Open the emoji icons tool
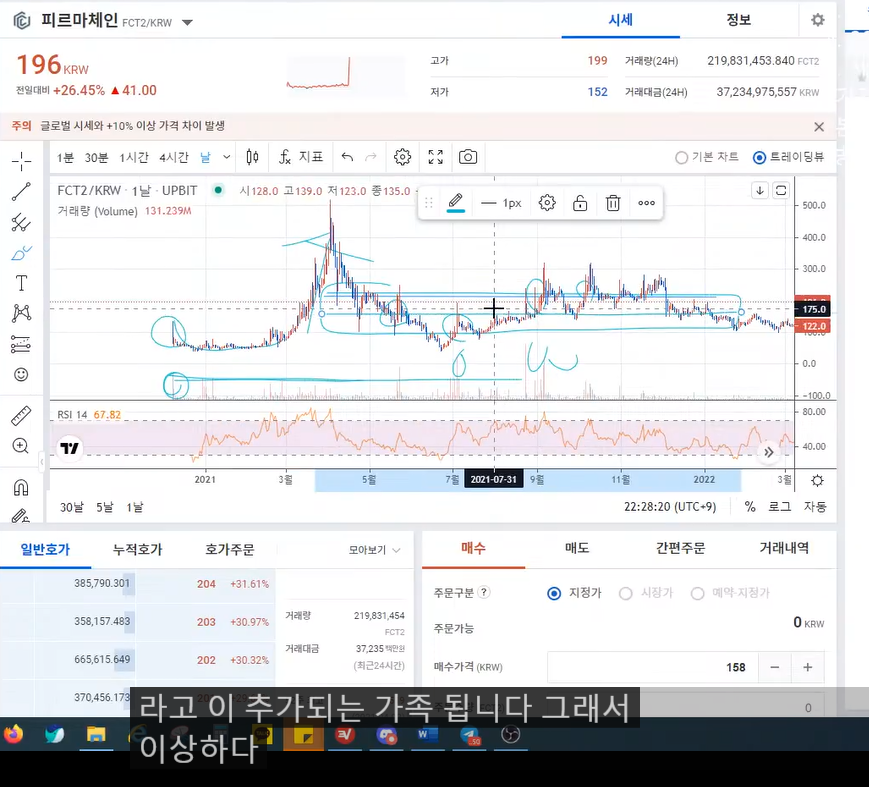Image resolution: width=869 pixels, height=787 pixels. pyautogui.click(x=21, y=375)
